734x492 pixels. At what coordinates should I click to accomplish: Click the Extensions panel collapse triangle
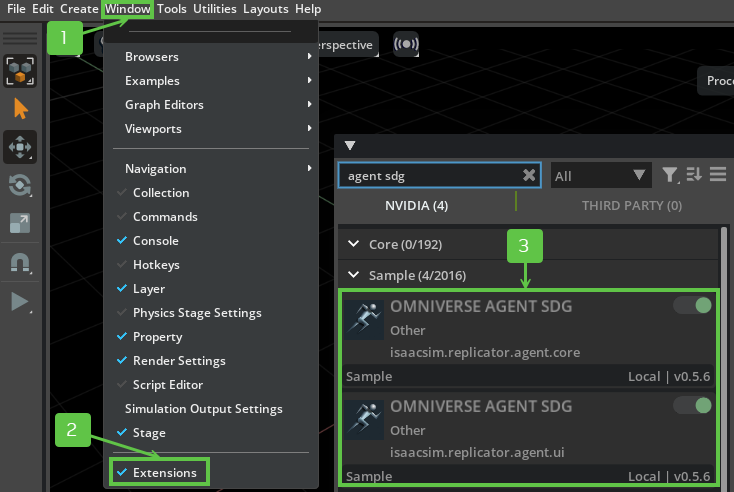(350, 146)
